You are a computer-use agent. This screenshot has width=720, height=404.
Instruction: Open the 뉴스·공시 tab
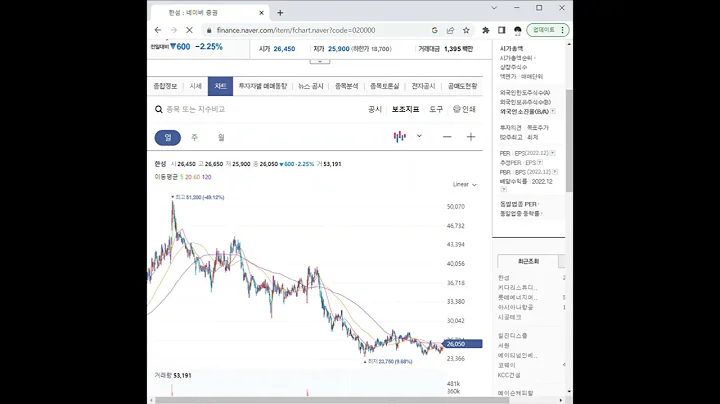point(311,86)
